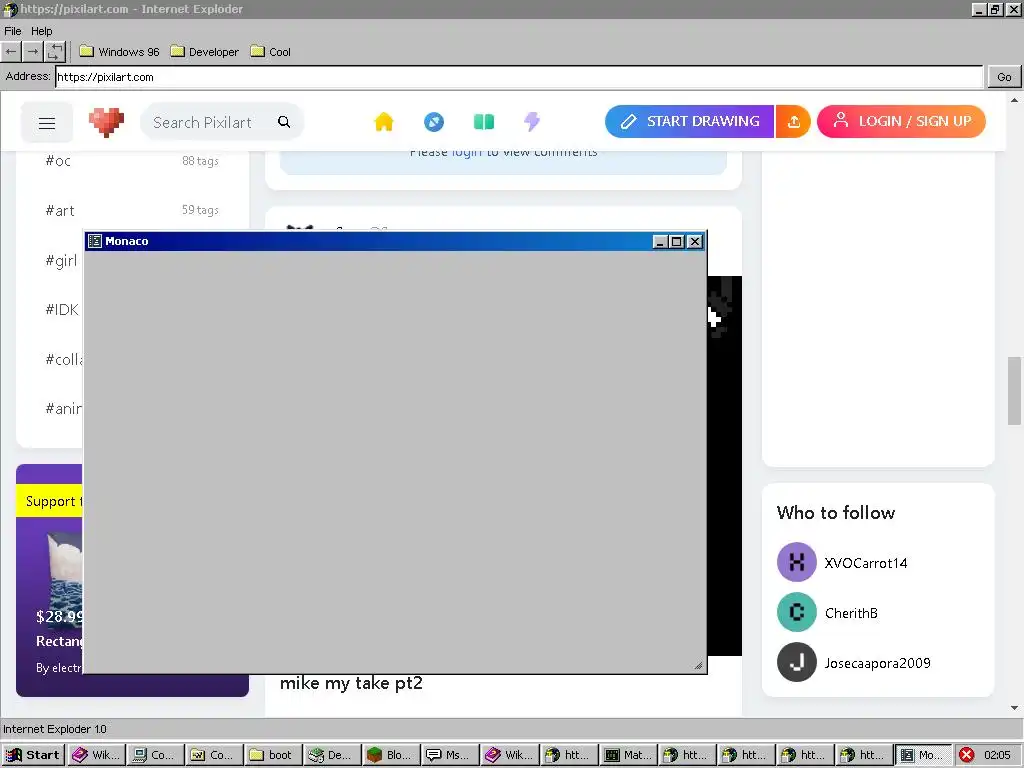Open the blue compass explore icon

pyautogui.click(x=434, y=121)
